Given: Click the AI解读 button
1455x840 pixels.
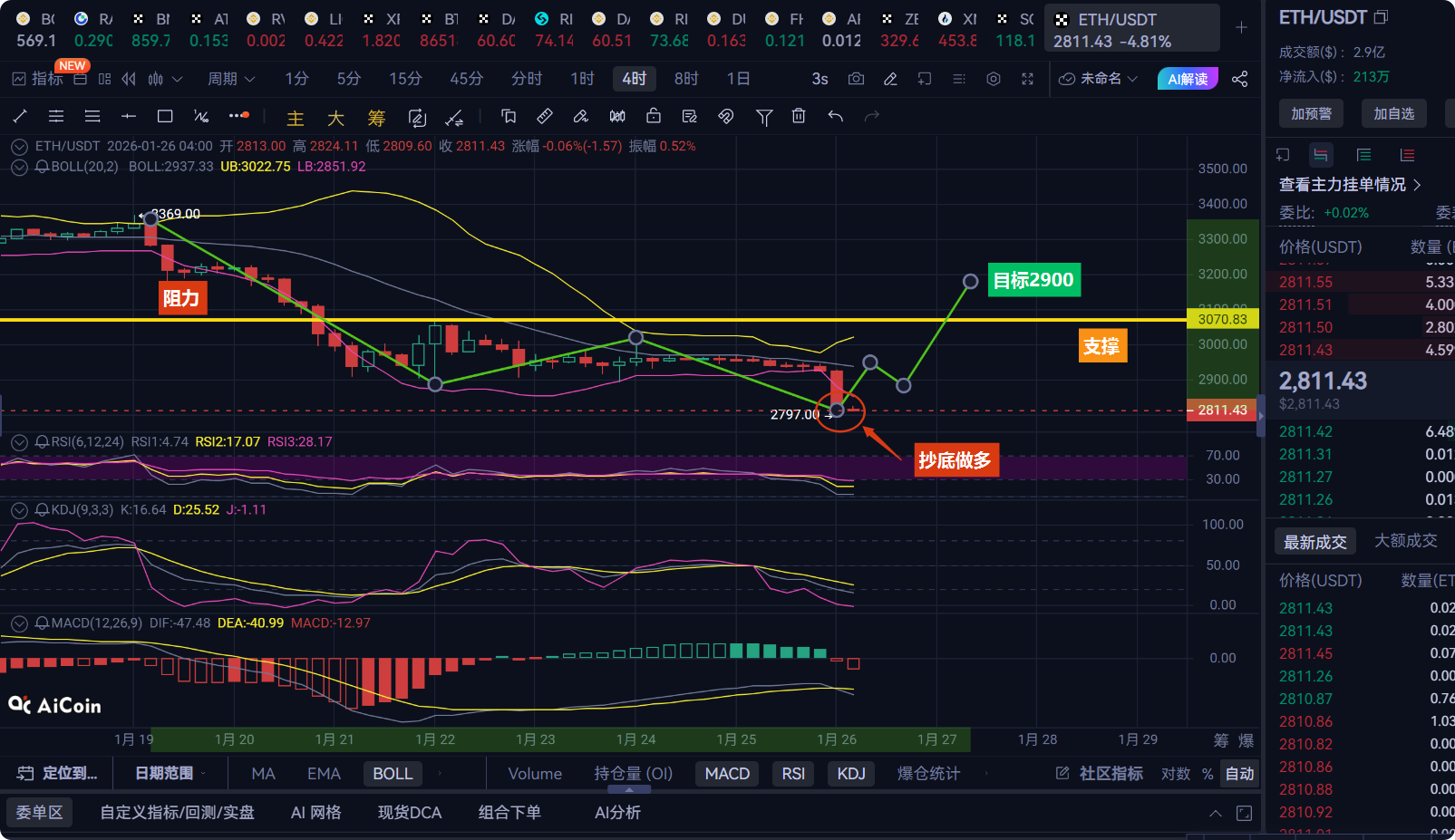Looking at the screenshot, I should [1187, 79].
